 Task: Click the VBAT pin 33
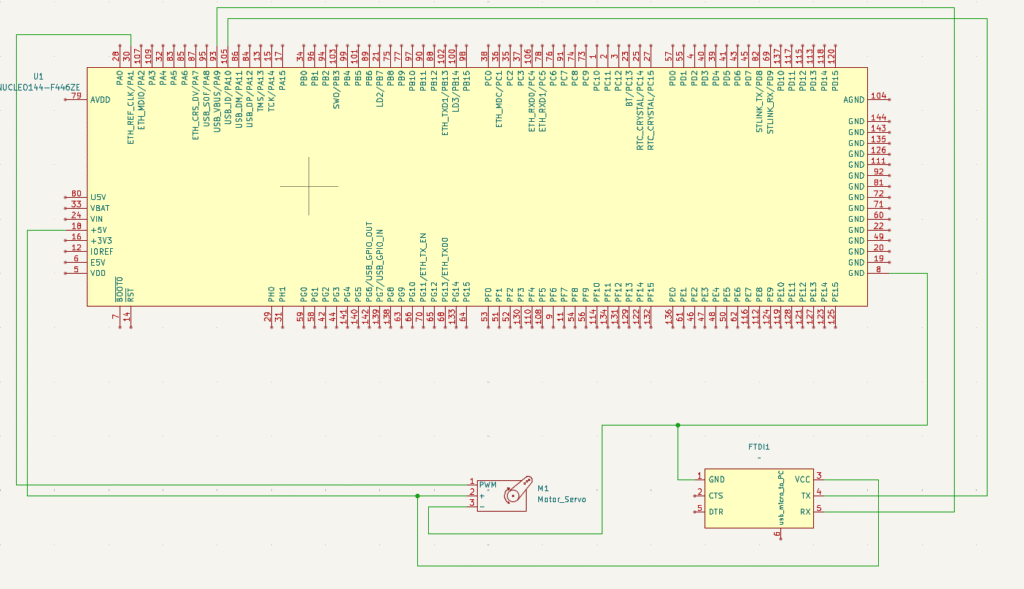pyautogui.click(x=77, y=207)
